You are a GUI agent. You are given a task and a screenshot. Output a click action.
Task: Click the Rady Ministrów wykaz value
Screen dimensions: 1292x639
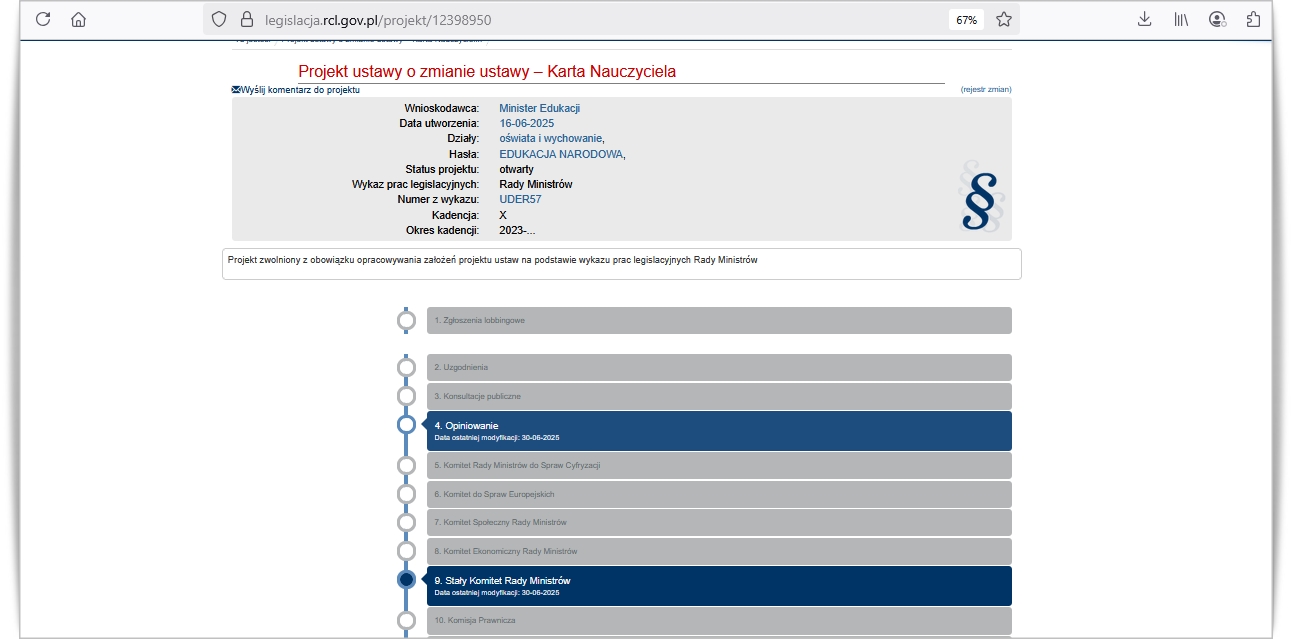click(x=536, y=184)
